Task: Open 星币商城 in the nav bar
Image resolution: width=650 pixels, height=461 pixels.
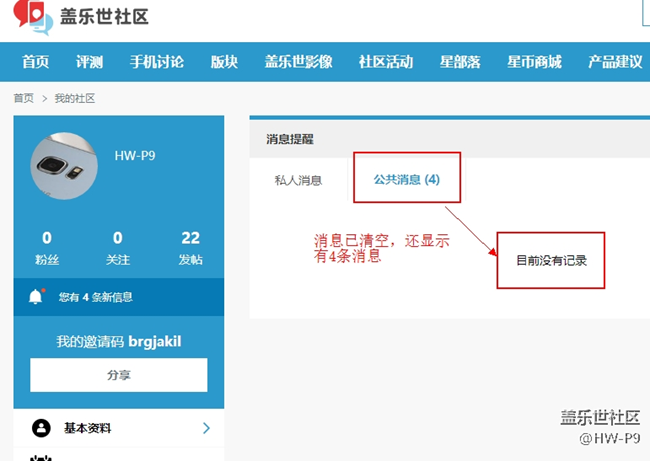Action: click(534, 62)
